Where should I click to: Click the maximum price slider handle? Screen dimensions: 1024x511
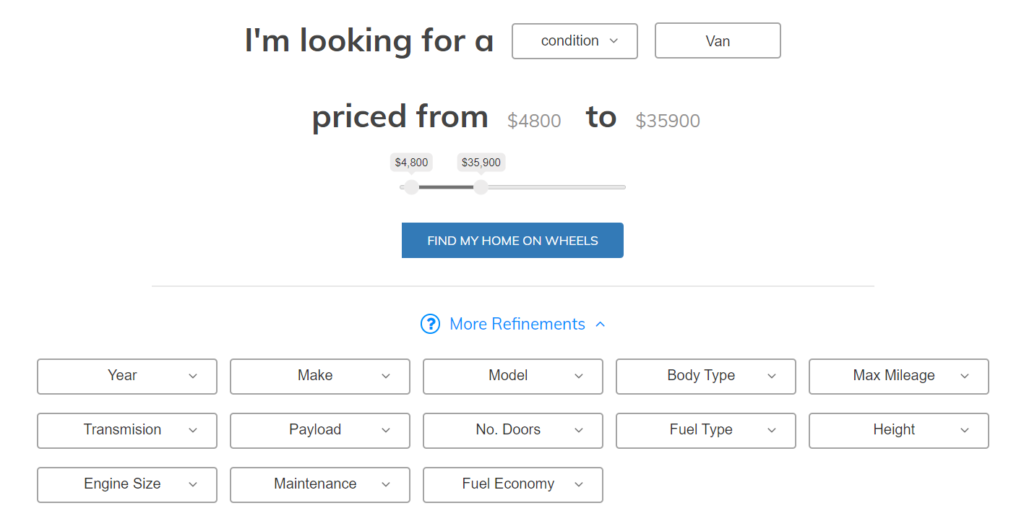[481, 187]
